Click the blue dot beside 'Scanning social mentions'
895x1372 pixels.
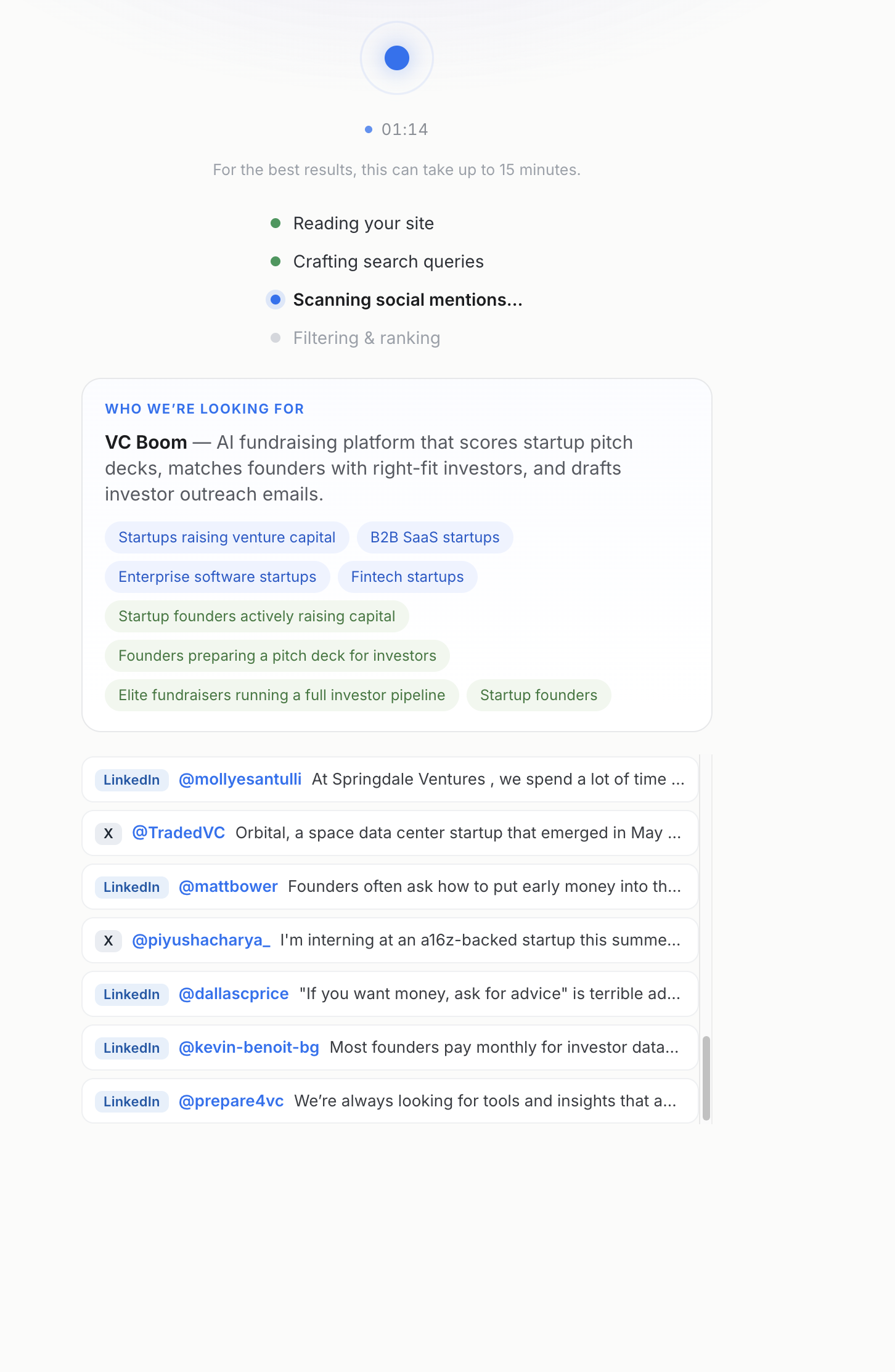pyautogui.click(x=276, y=300)
